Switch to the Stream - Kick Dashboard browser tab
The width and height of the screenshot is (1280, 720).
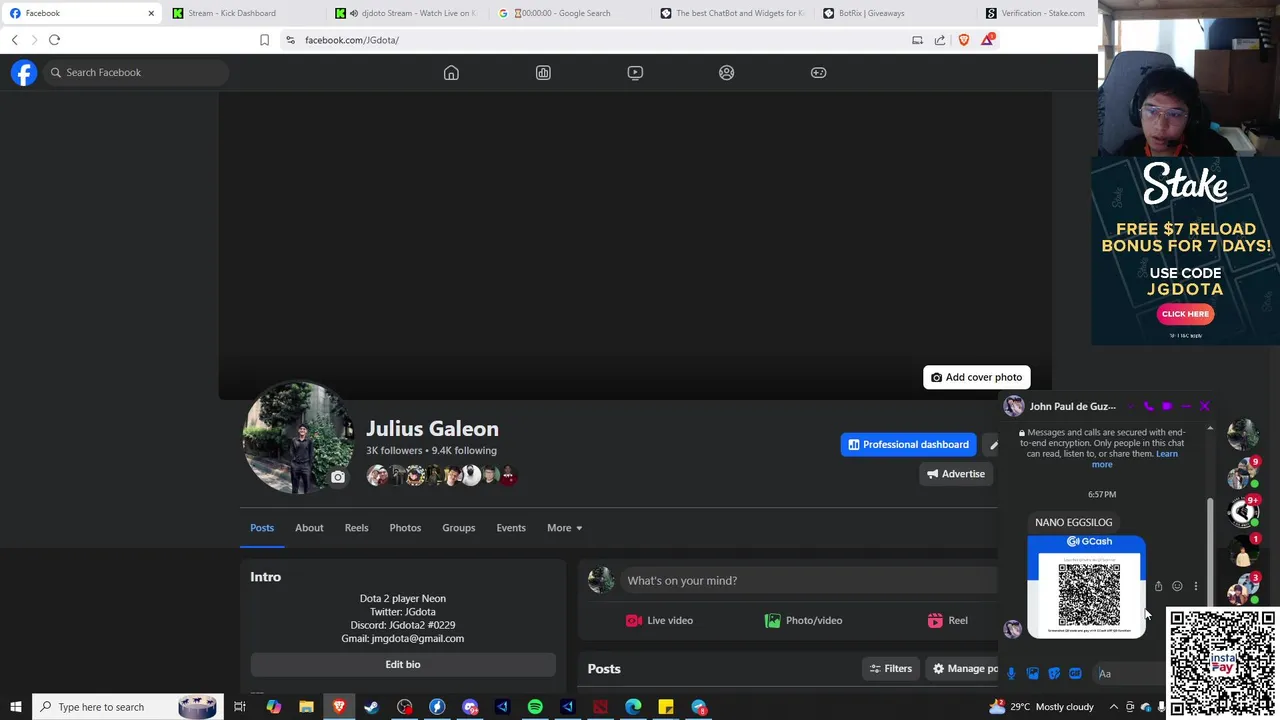tap(245, 13)
